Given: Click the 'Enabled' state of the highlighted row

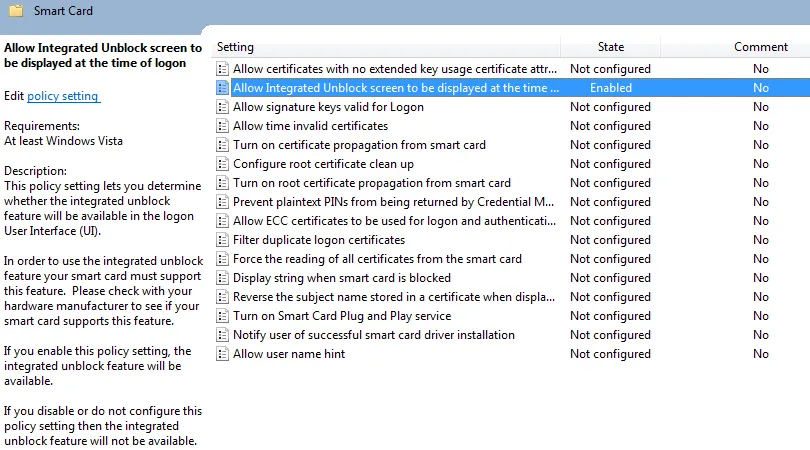Looking at the screenshot, I should pyautogui.click(x=611, y=88).
